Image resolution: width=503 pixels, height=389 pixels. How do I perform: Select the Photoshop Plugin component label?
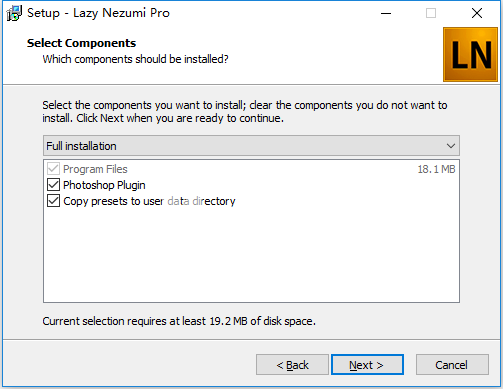(104, 185)
